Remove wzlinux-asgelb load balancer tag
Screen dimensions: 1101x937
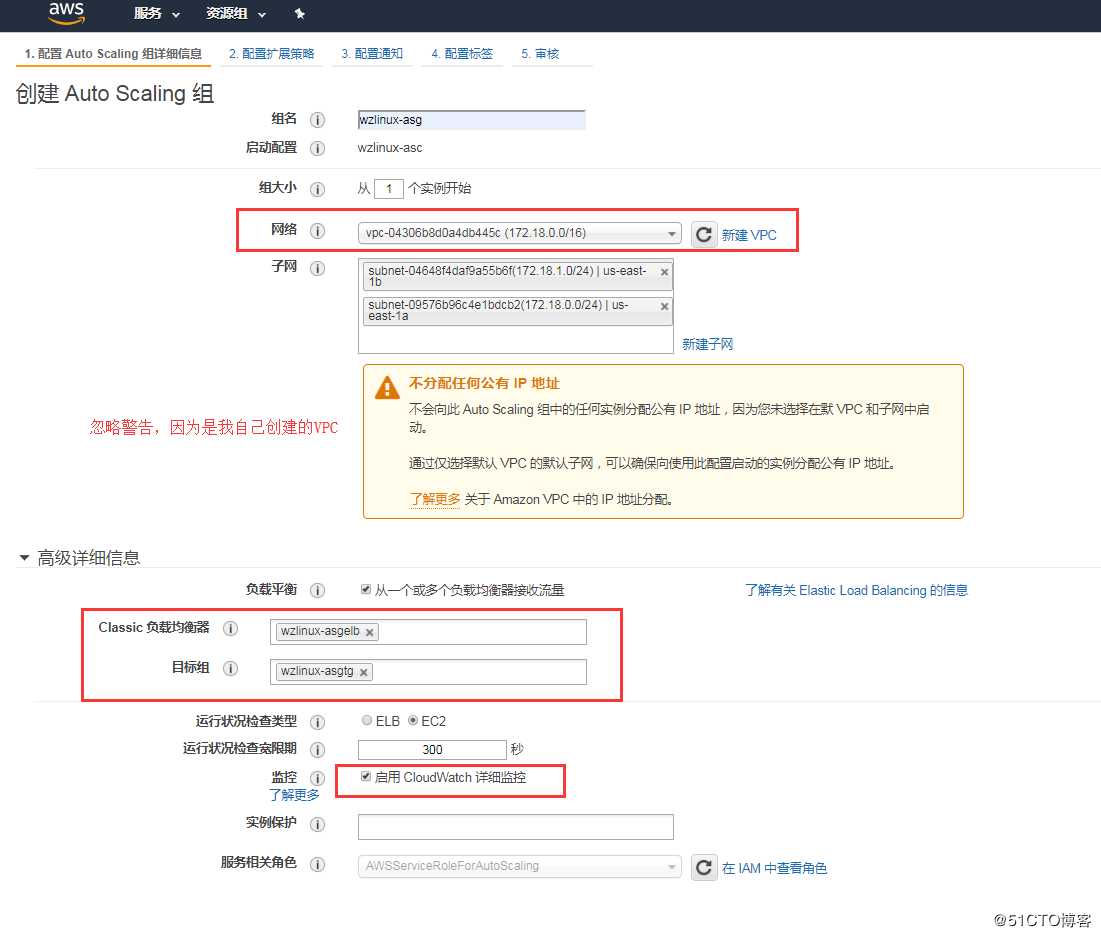[369, 632]
